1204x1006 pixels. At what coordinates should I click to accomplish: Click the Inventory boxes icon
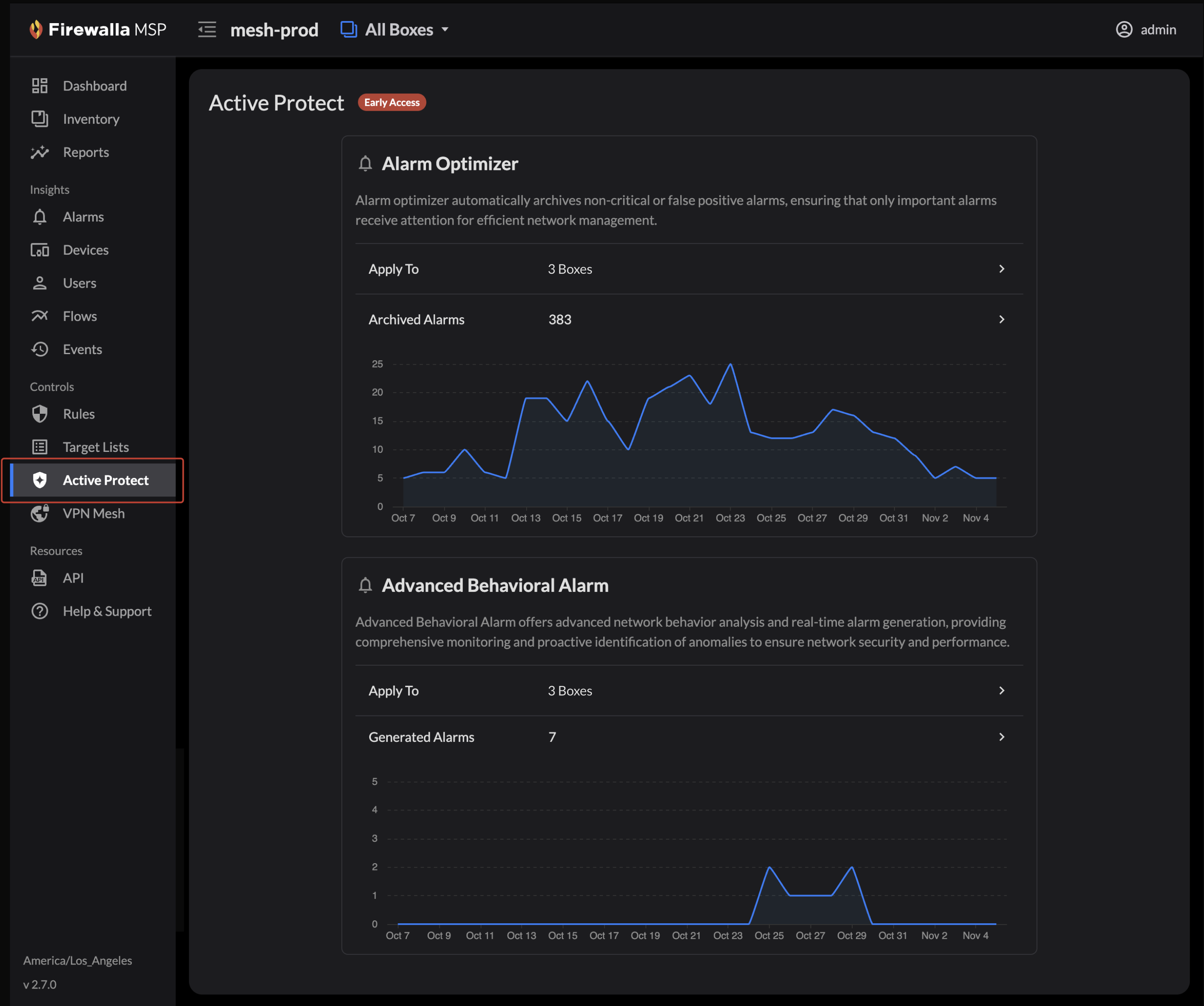click(40, 119)
